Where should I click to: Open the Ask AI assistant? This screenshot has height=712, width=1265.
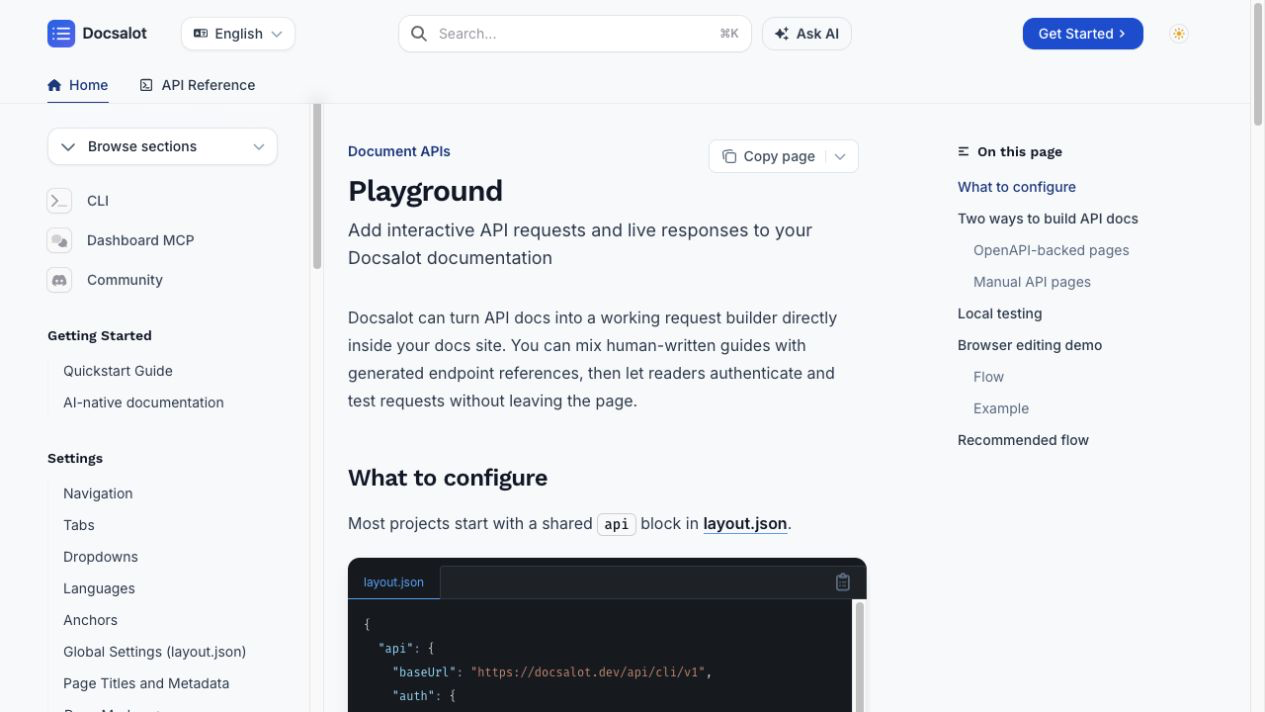click(807, 33)
